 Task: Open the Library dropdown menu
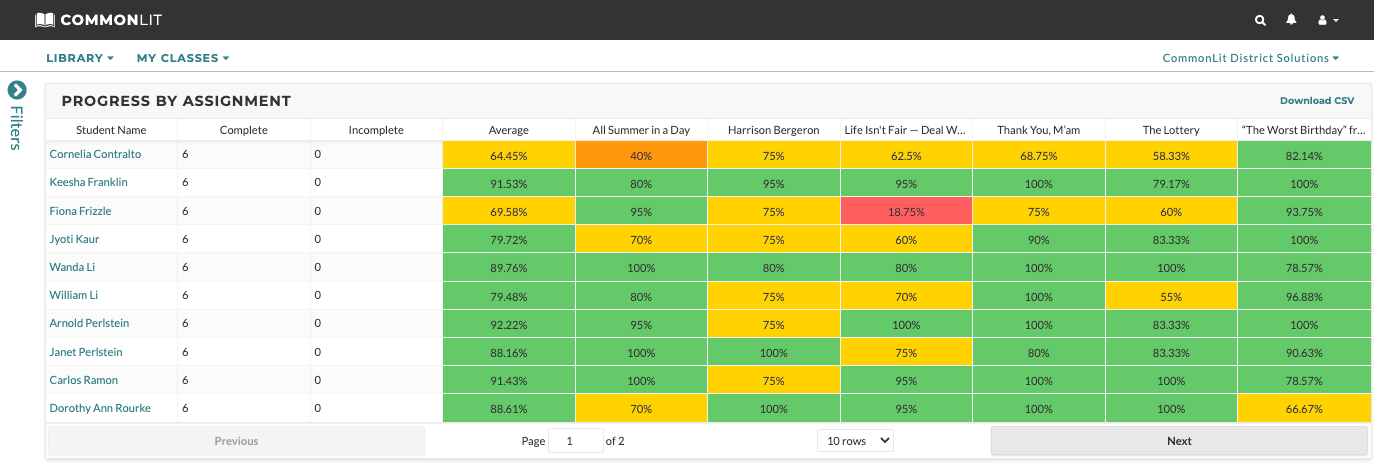(x=80, y=58)
